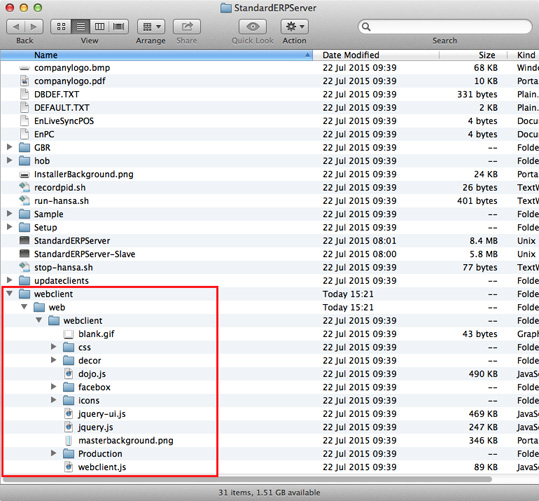The image size is (539, 501).
Task: Select the DBDEF.TXT document icon
Action: 24,95
